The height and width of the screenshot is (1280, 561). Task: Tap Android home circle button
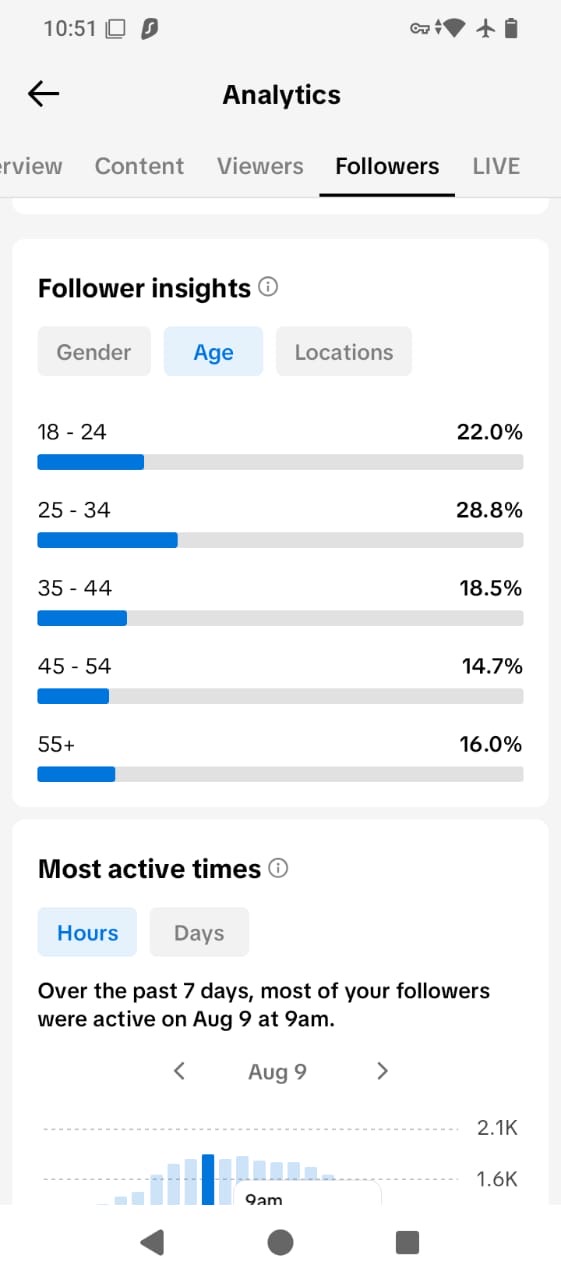tap(281, 1242)
